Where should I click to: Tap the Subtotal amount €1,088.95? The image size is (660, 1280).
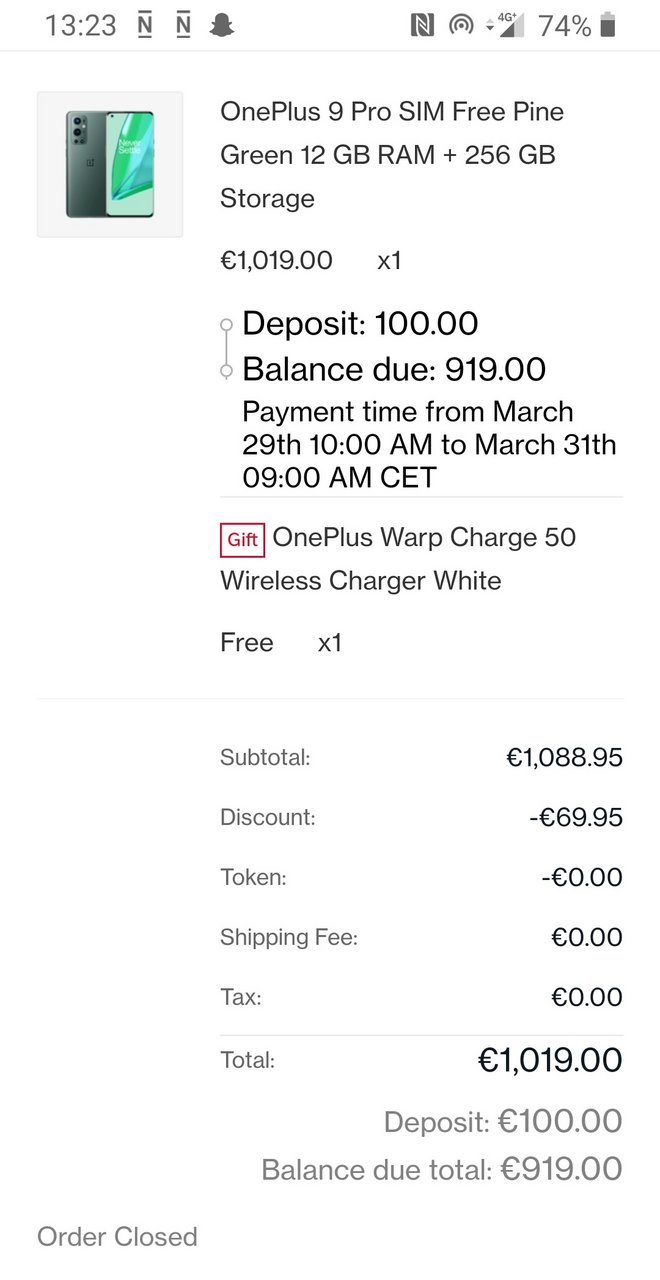pos(564,758)
